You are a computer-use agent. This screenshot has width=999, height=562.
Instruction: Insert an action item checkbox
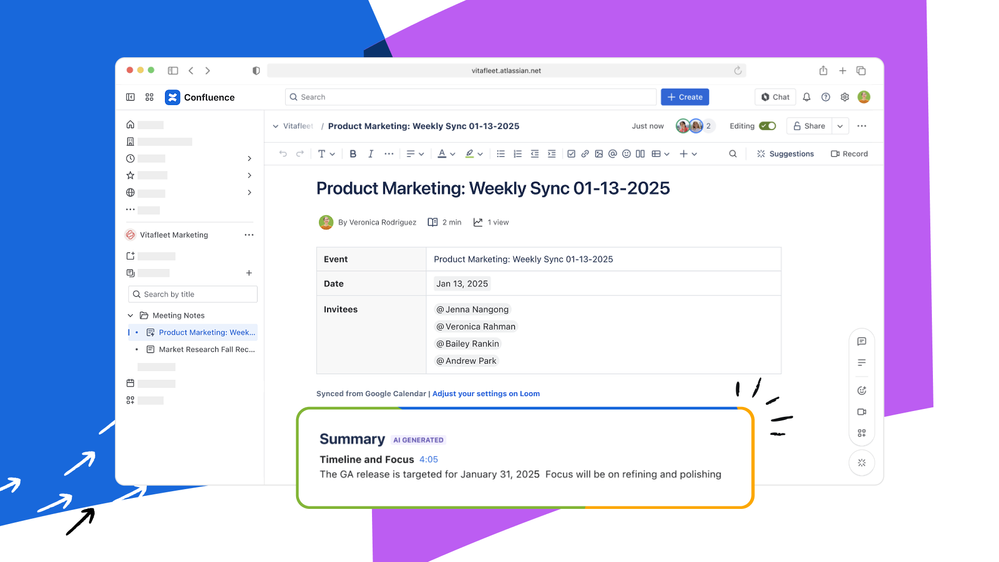[571, 154]
